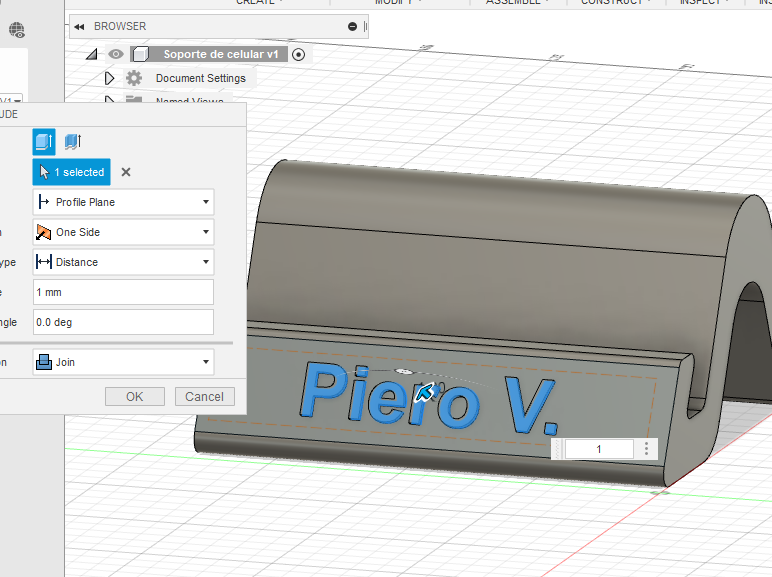Screen dimensions: 772x577
Task: Cancel the extrude dialog
Action: coord(204,396)
